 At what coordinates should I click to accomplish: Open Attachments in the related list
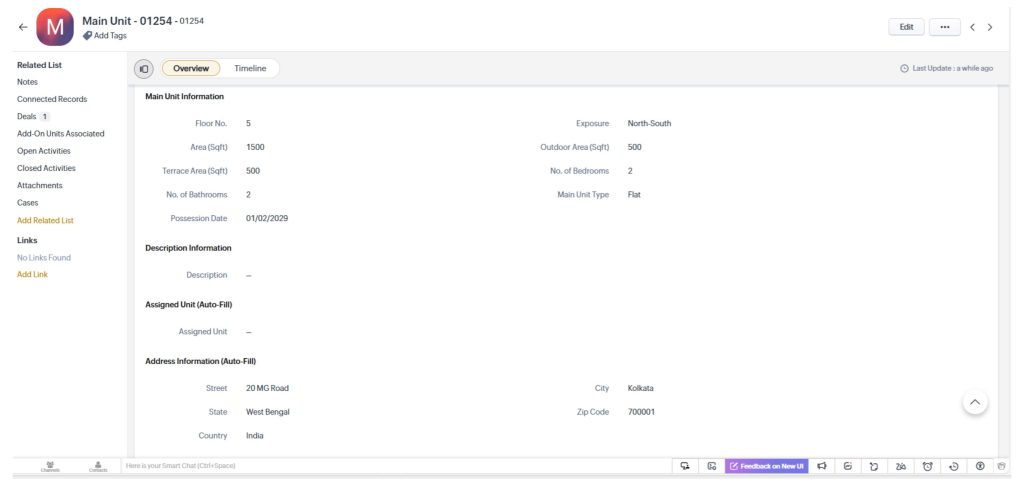(x=40, y=186)
